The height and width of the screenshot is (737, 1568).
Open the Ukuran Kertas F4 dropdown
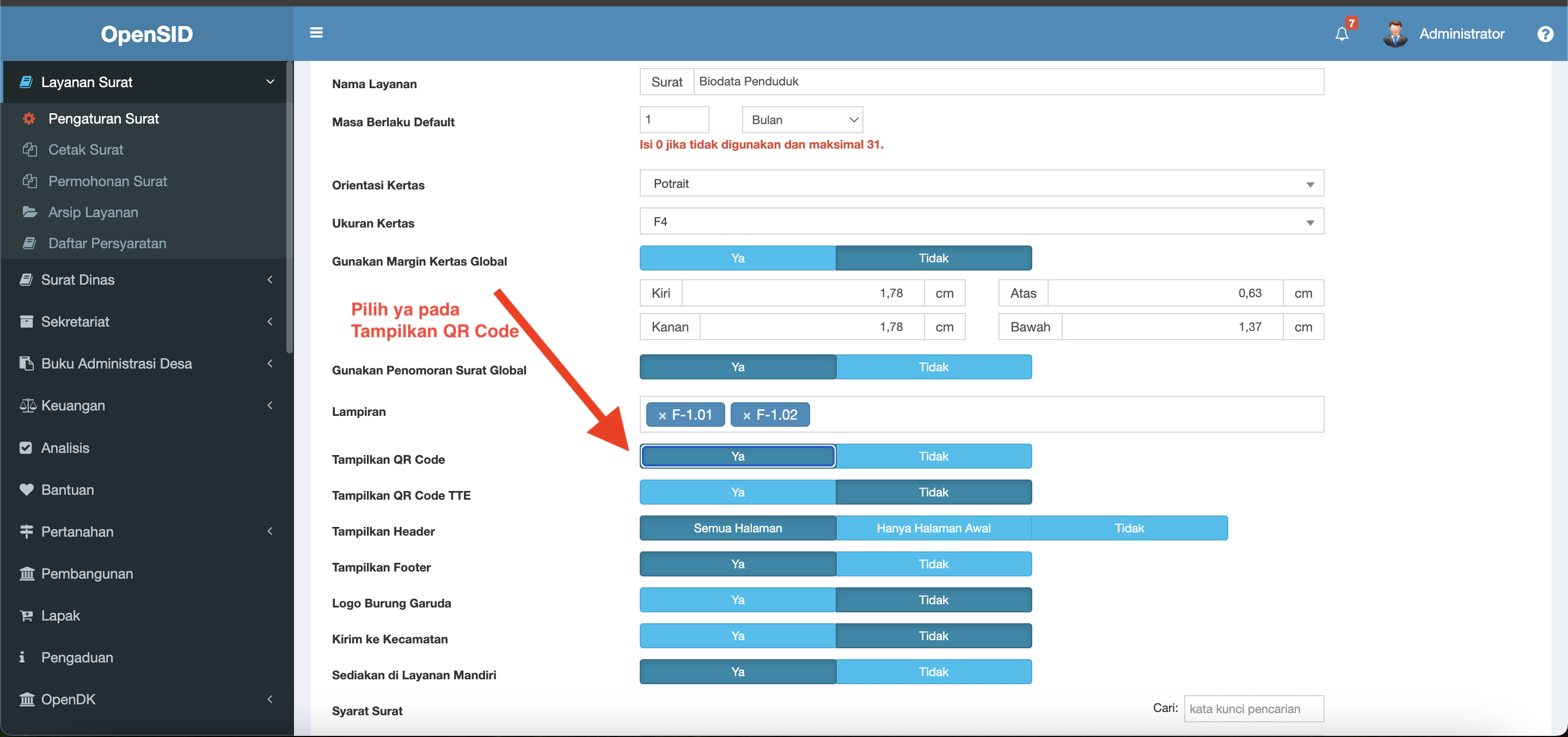click(981, 222)
